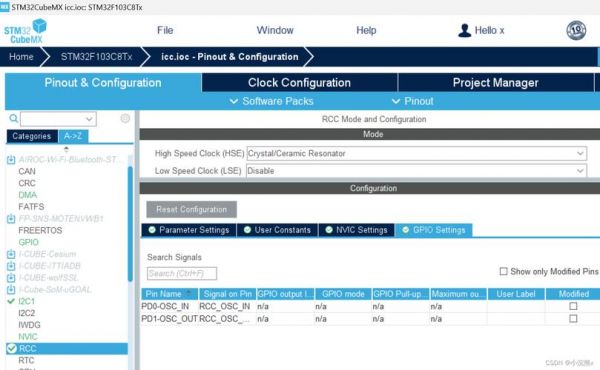
Task: Click the download icon next to AIROC-Wi-Fi-Bluetooth
Action: click(11, 160)
